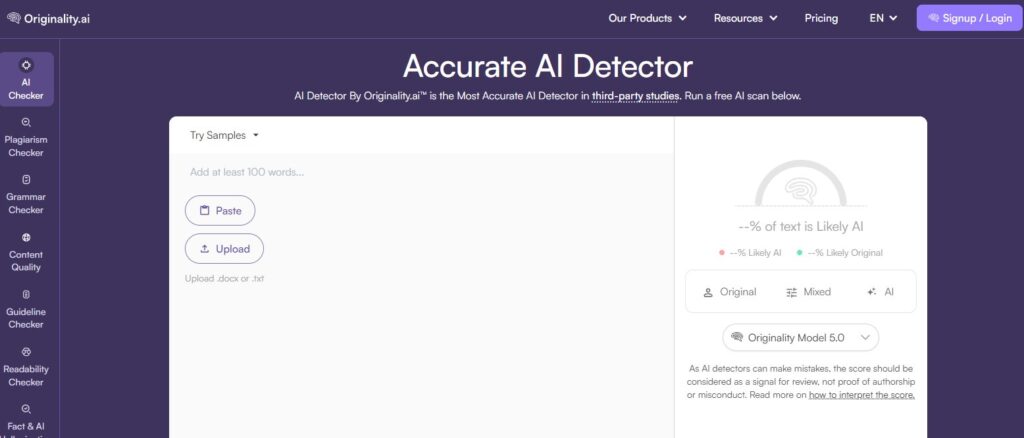Click the person icon beside Original
Viewport: 1024px width, 438px height.
click(x=708, y=292)
